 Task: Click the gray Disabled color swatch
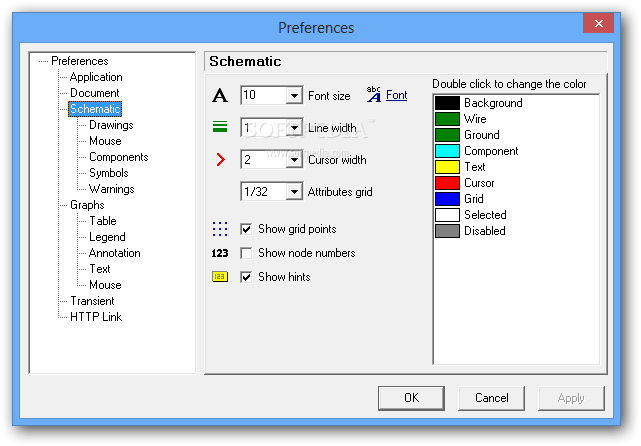(447, 231)
